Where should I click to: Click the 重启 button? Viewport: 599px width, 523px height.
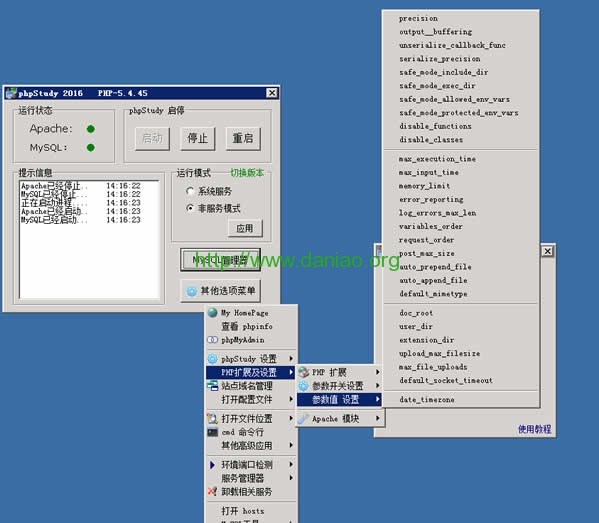click(243, 138)
